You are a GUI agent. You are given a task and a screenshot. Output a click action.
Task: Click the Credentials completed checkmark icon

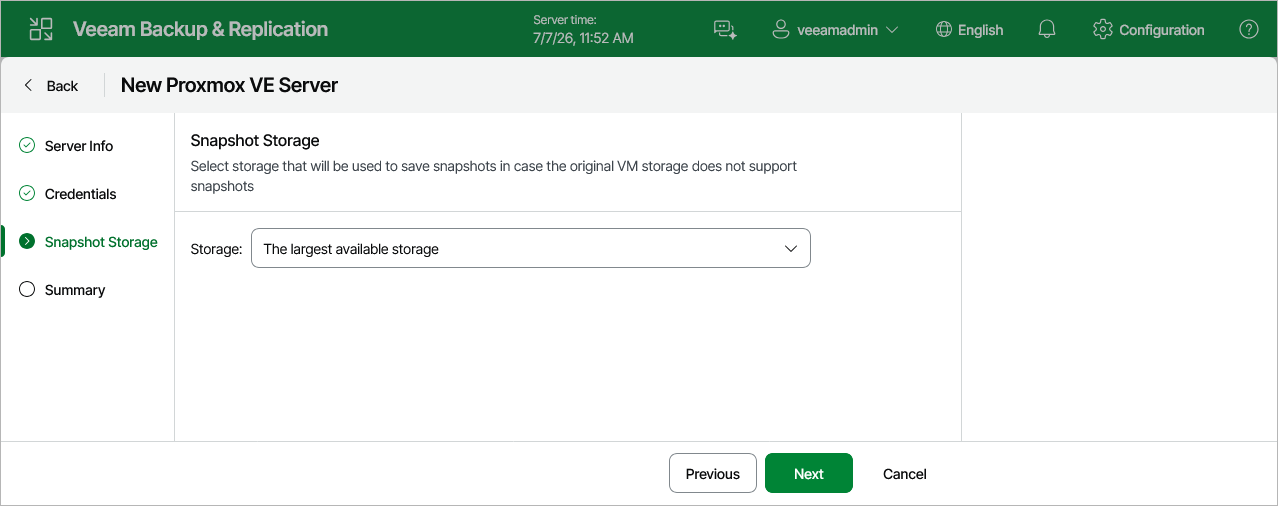[27, 194]
